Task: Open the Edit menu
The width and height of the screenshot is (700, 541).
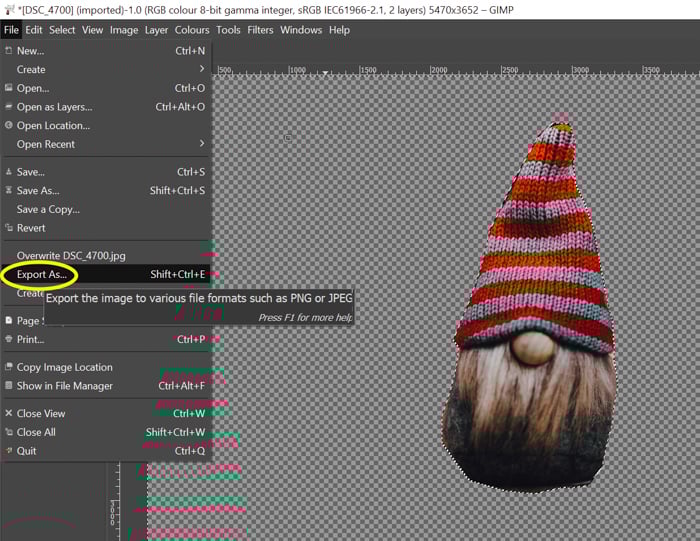Action: point(33,30)
